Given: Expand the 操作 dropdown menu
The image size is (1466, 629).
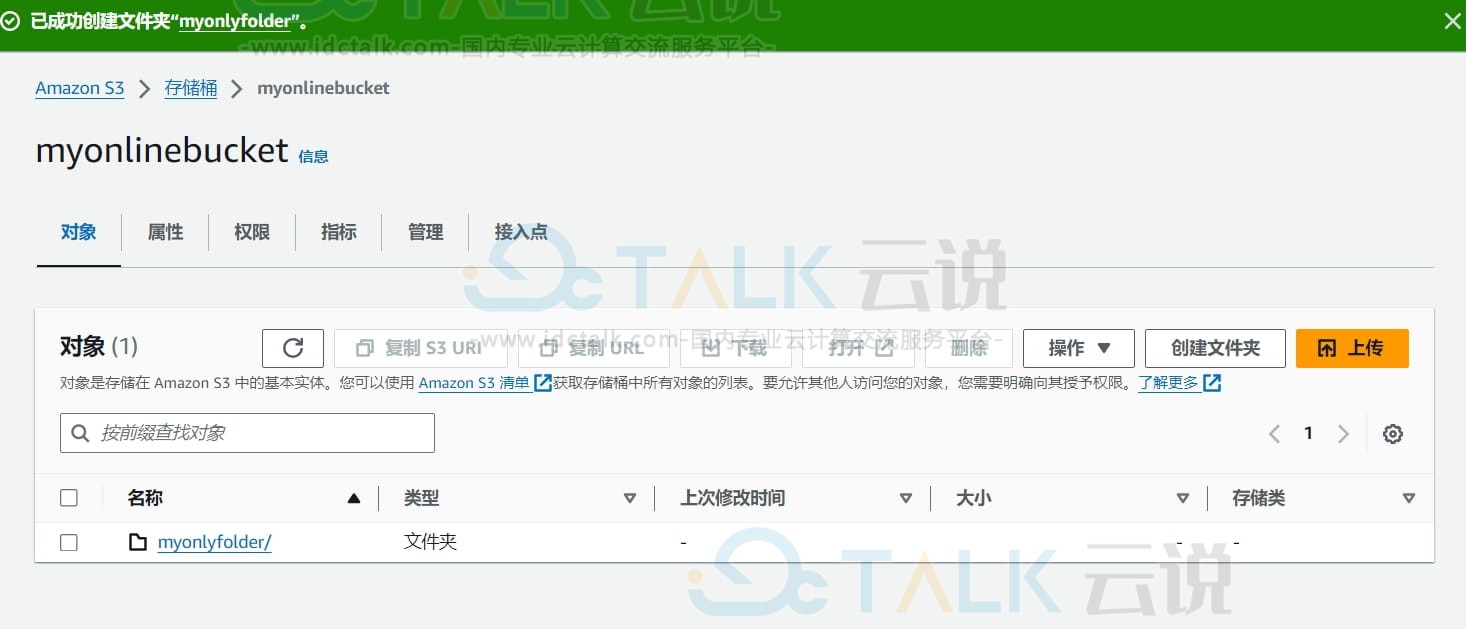Looking at the screenshot, I should coord(1079,348).
